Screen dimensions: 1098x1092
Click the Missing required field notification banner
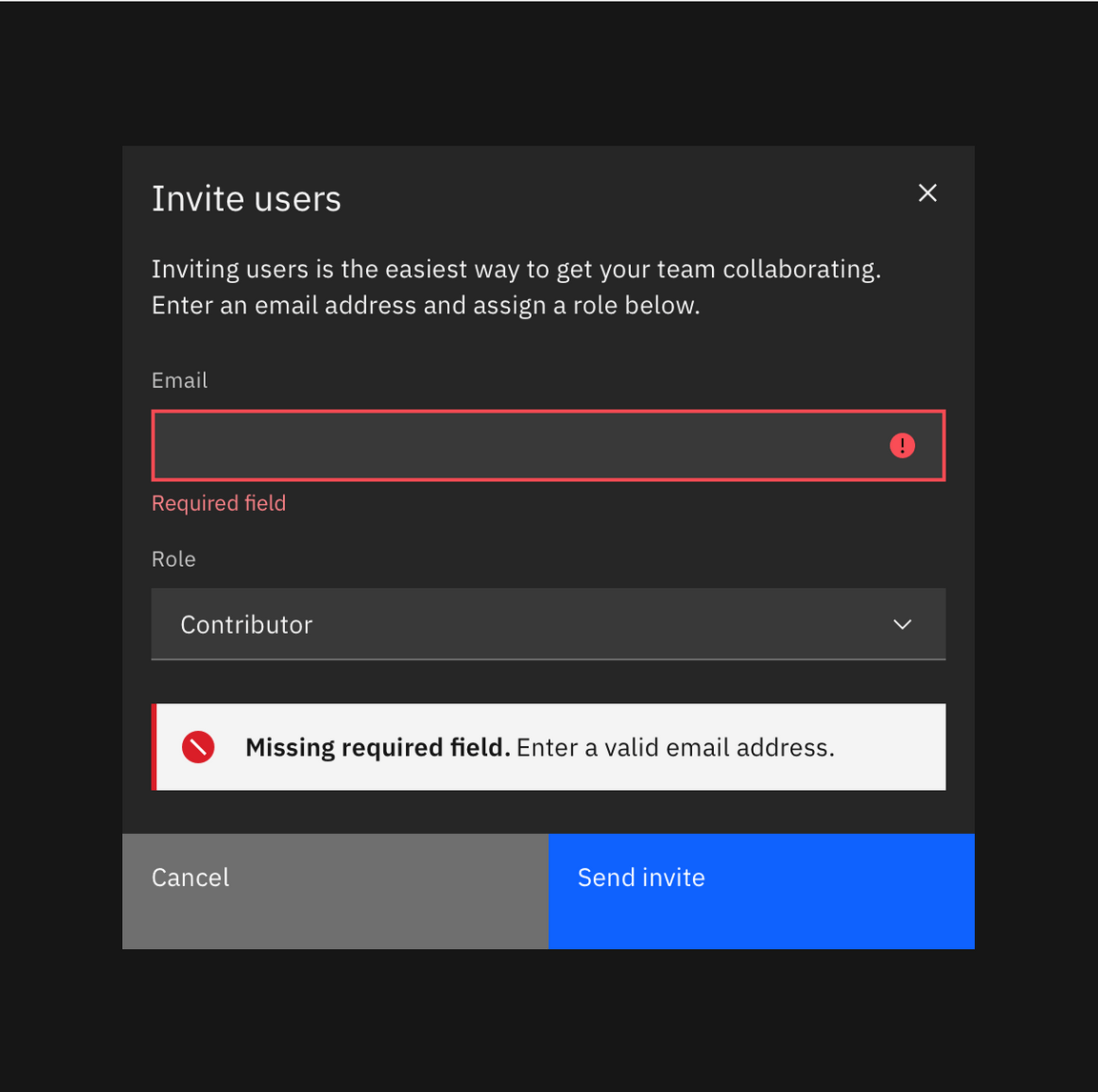point(548,747)
